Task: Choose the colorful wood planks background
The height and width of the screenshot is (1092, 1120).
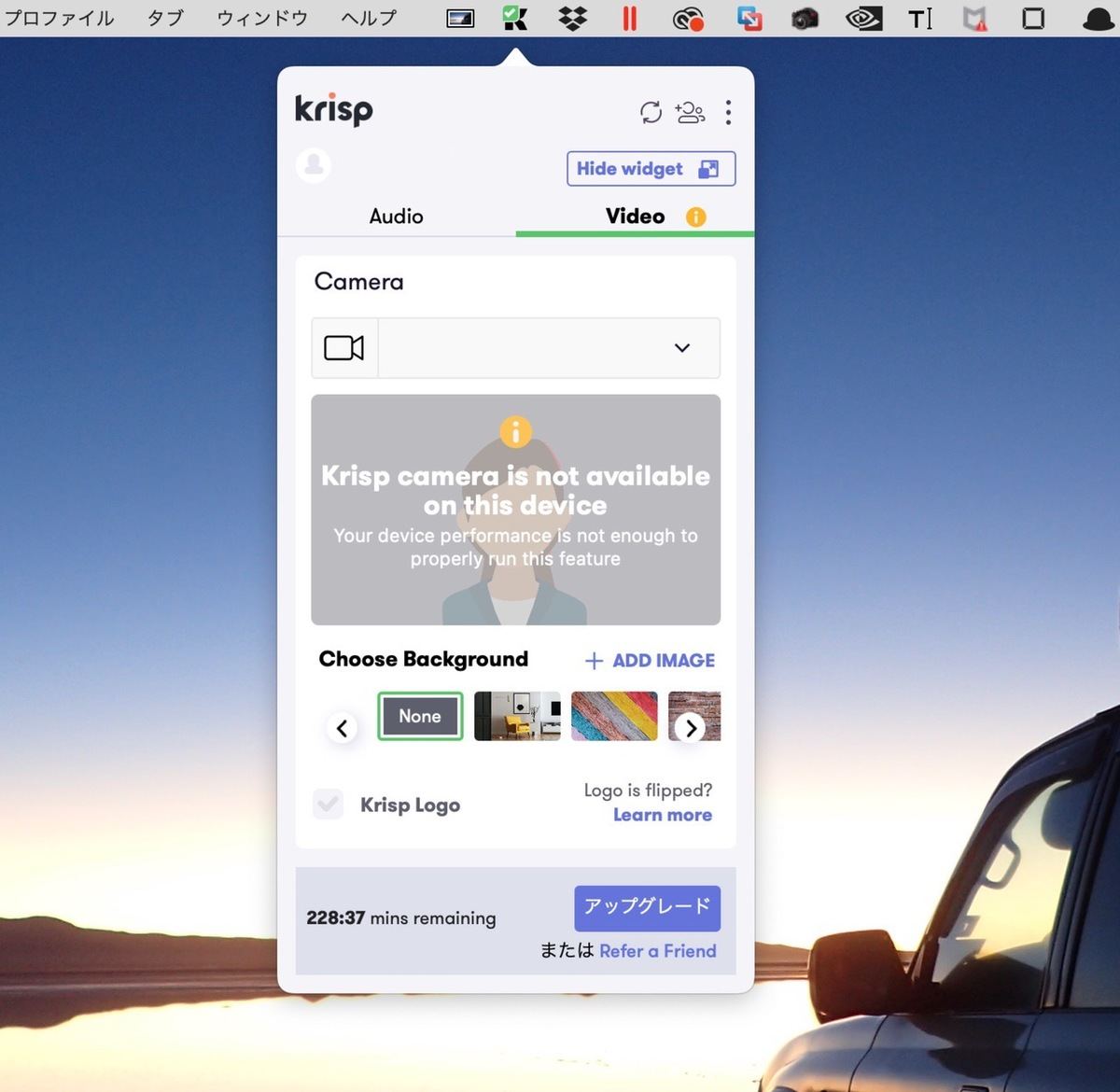Action: pos(614,716)
